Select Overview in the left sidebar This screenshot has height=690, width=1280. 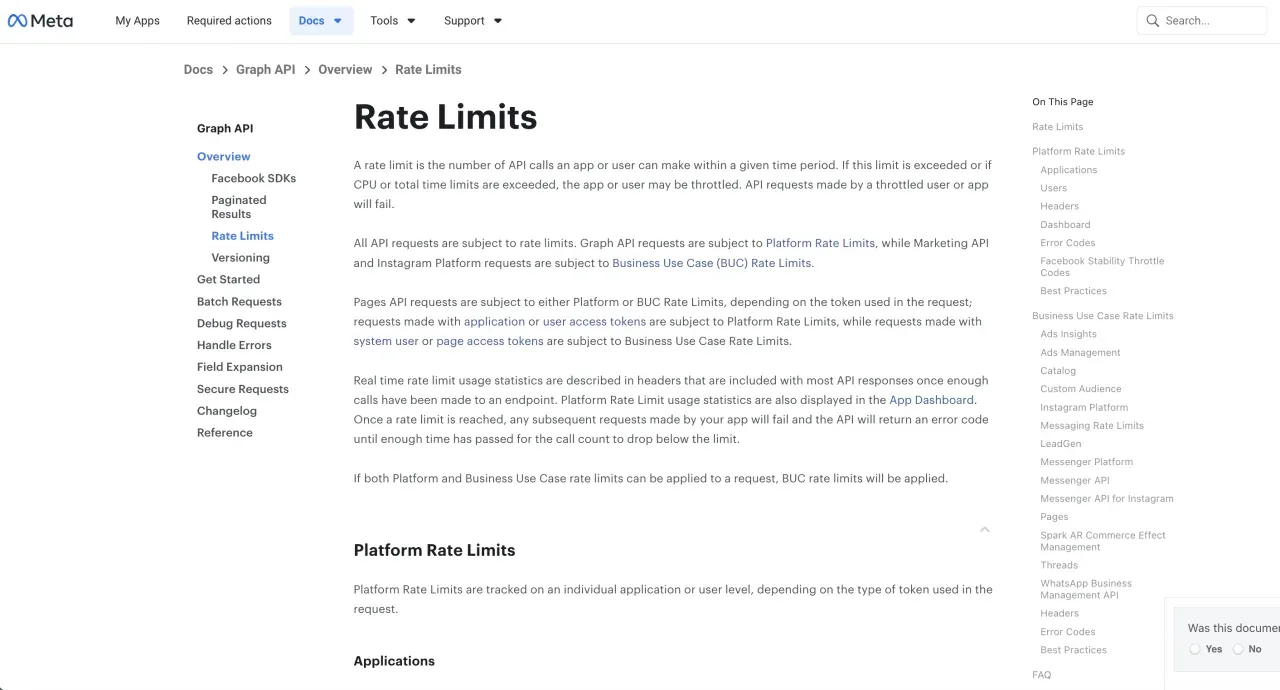tap(224, 156)
